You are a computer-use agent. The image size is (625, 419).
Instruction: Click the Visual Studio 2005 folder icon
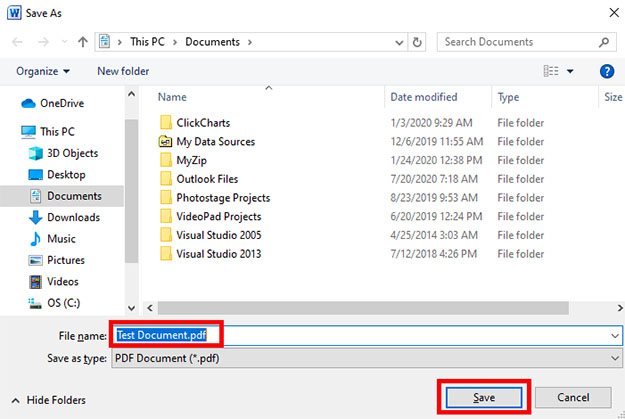pos(166,235)
